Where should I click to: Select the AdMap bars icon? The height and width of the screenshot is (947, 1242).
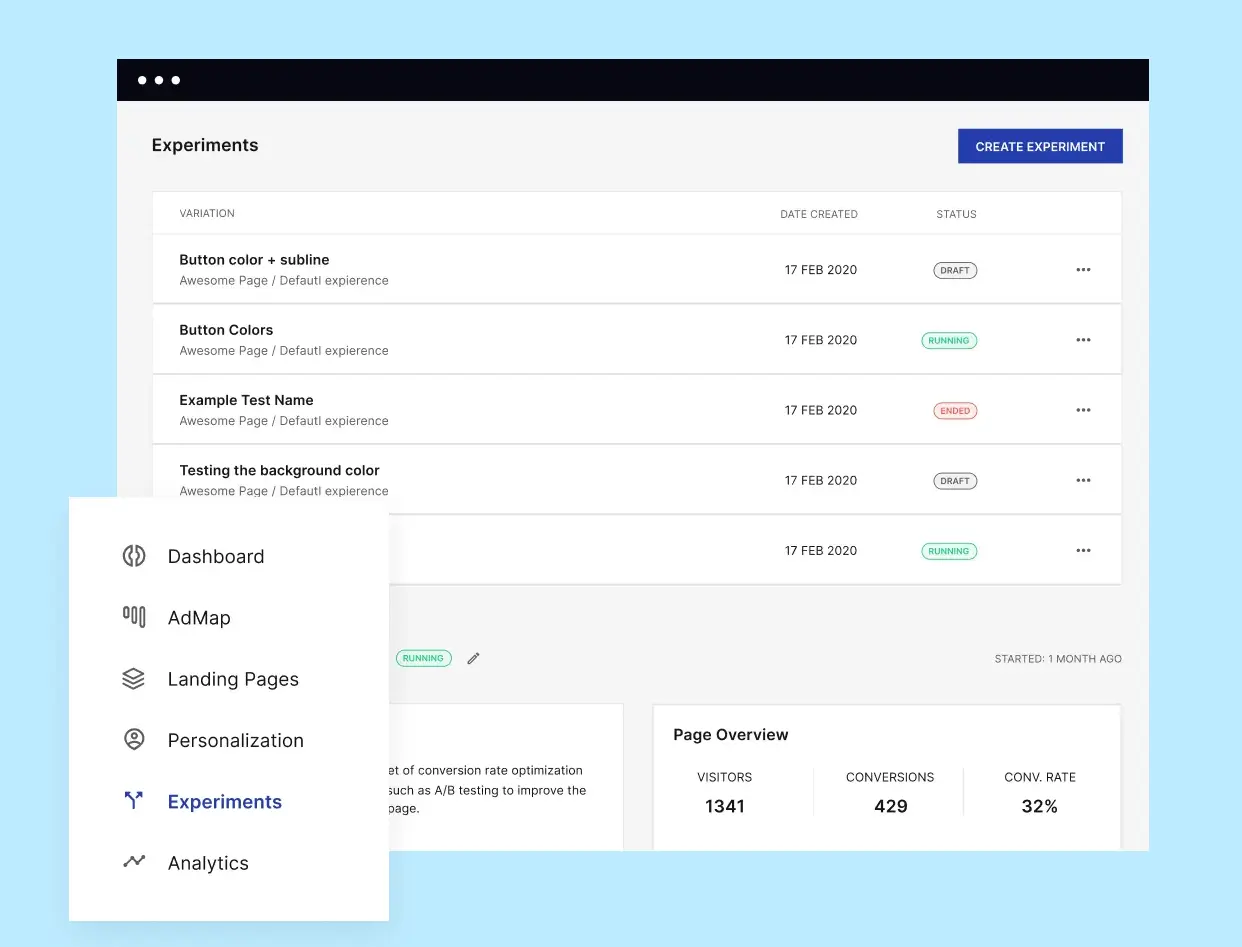tap(133, 617)
